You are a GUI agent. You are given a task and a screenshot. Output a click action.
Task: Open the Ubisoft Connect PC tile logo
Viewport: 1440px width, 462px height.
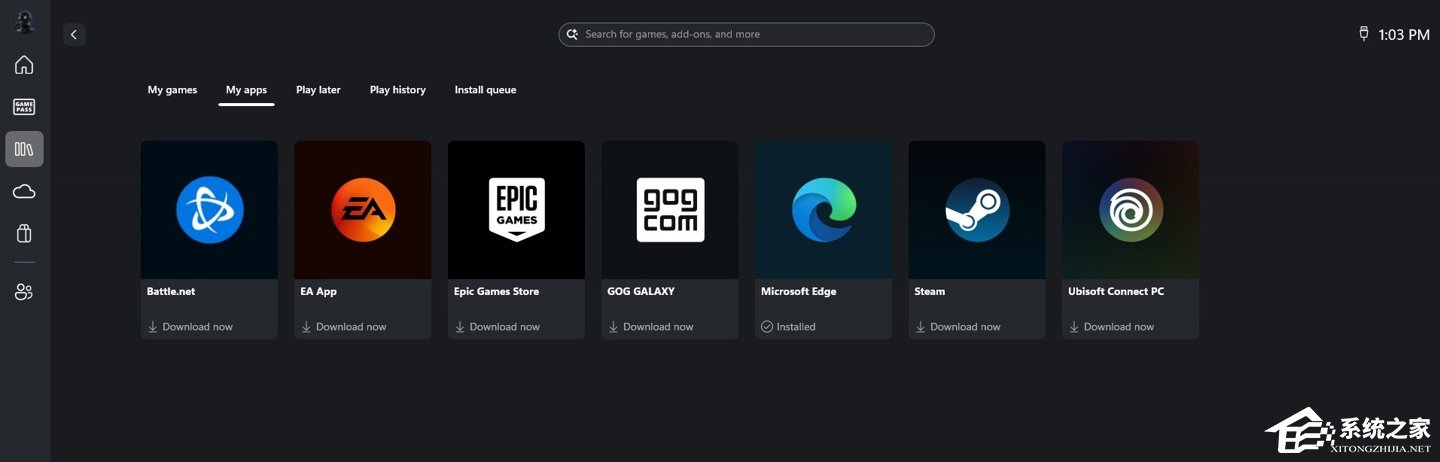point(1130,210)
